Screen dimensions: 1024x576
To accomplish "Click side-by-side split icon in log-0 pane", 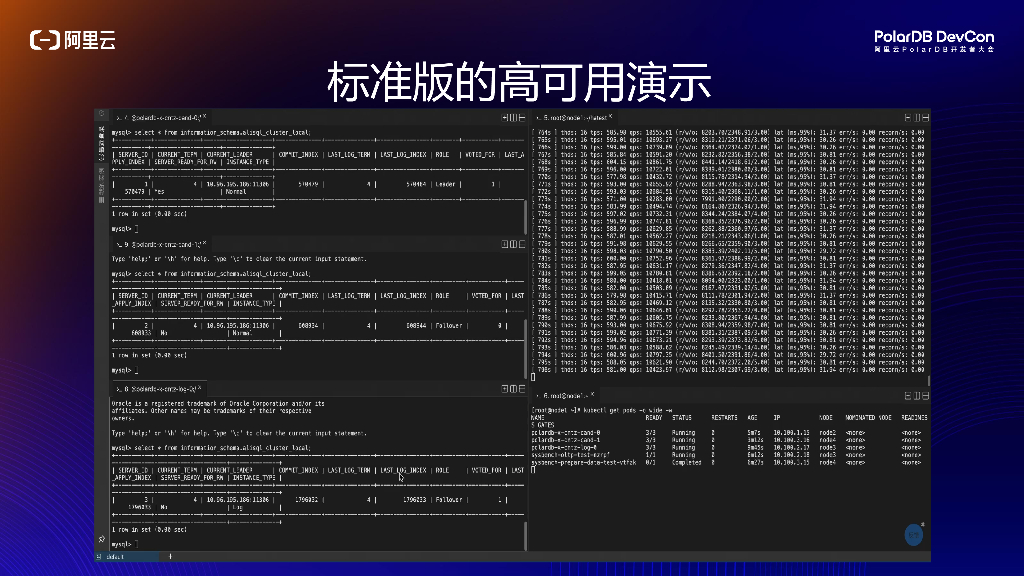I will pos(513,389).
